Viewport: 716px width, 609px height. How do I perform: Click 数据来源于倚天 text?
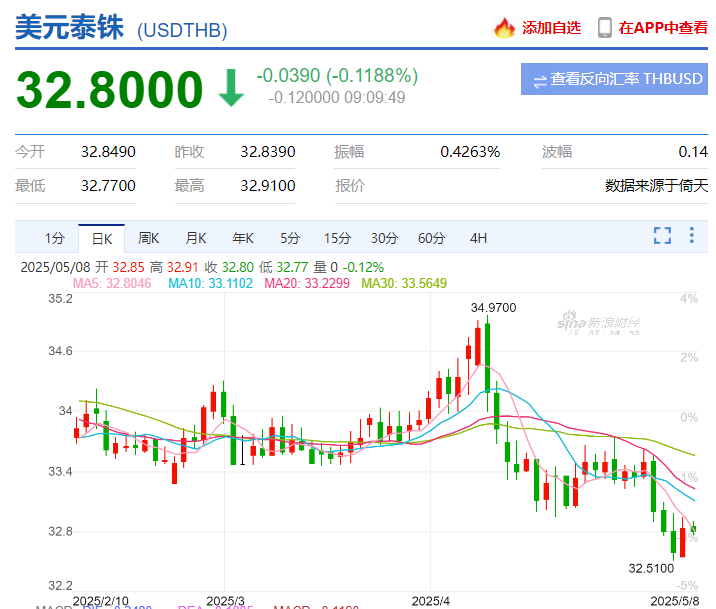tap(656, 186)
